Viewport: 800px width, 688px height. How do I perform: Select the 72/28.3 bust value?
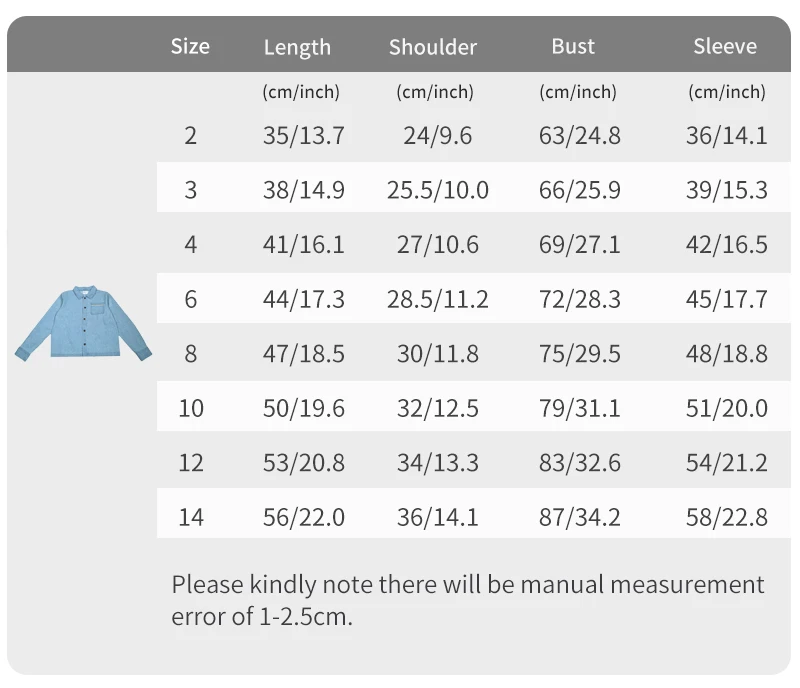(x=580, y=299)
